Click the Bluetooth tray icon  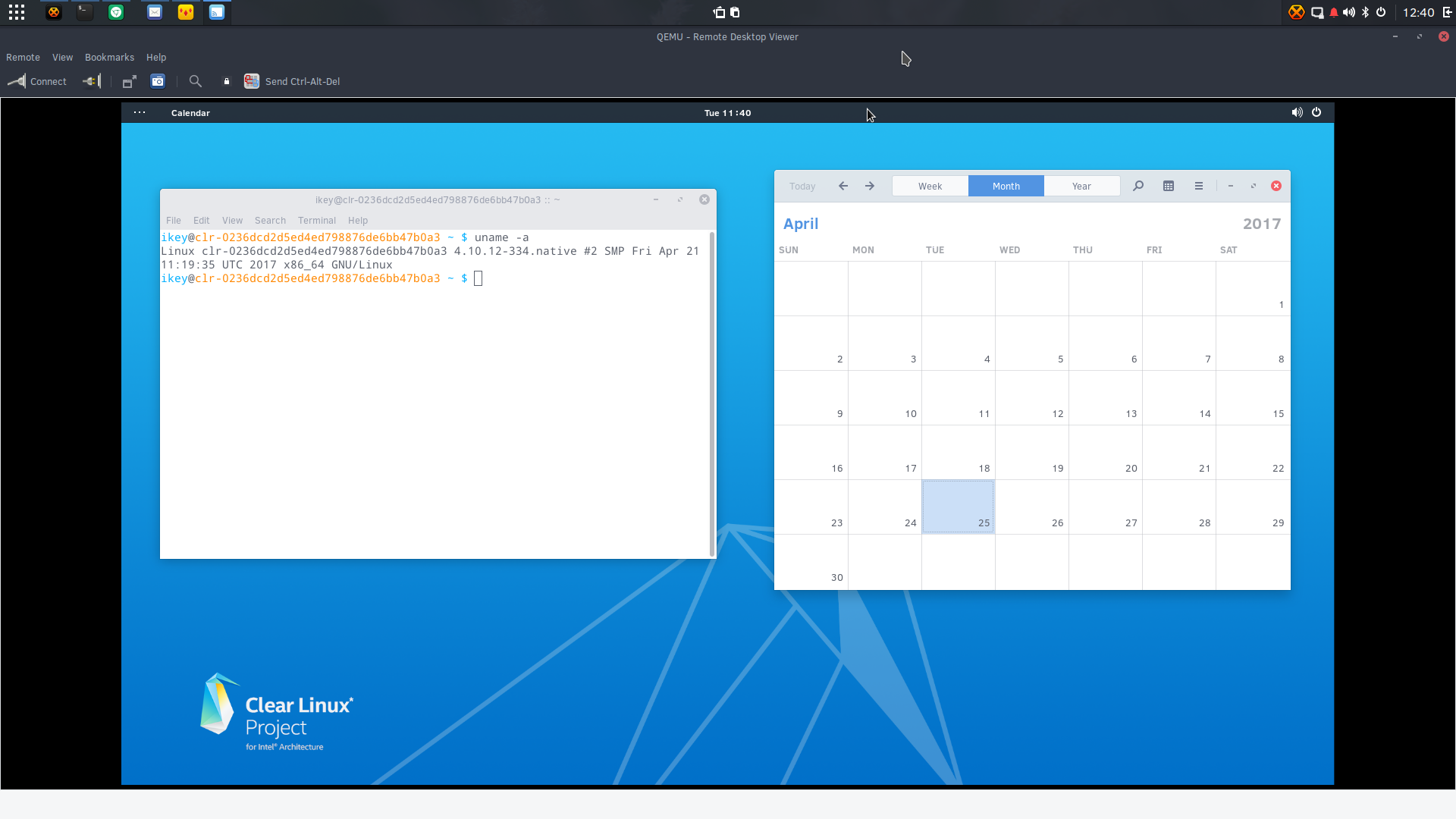tap(1365, 12)
